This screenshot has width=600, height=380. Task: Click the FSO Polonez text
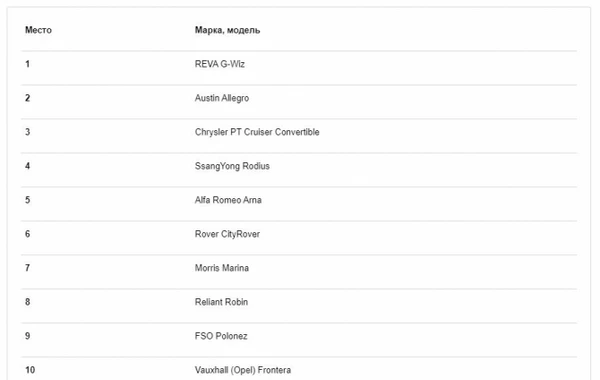click(221, 336)
